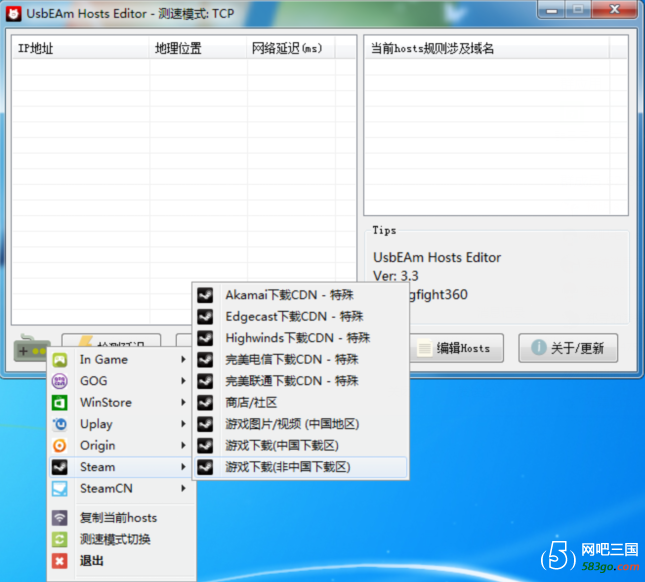Image resolution: width=645 pixels, height=582 pixels.
Task: Sort by IP地址 column header
Action: (x=81, y=48)
